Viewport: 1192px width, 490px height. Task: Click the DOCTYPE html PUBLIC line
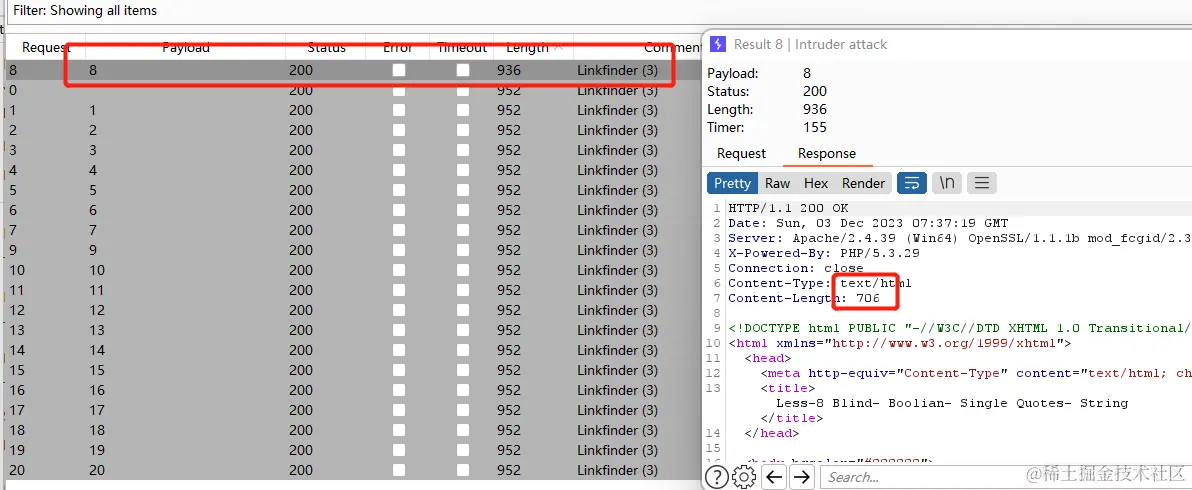[959, 328]
